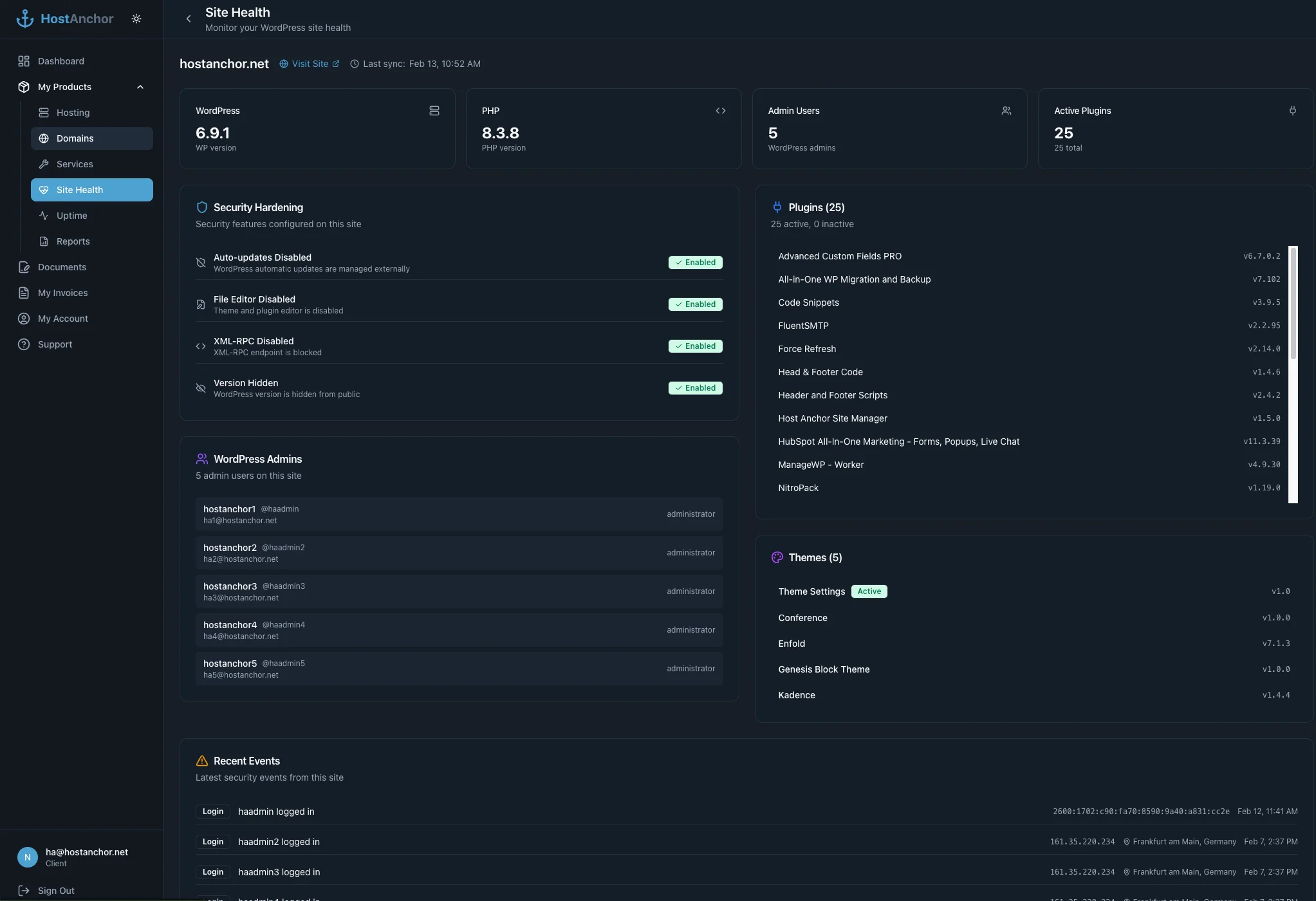The width and height of the screenshot is (1316, 901).
Task: Click the warning icon beside Recent Events
Action: pos(201,761)
